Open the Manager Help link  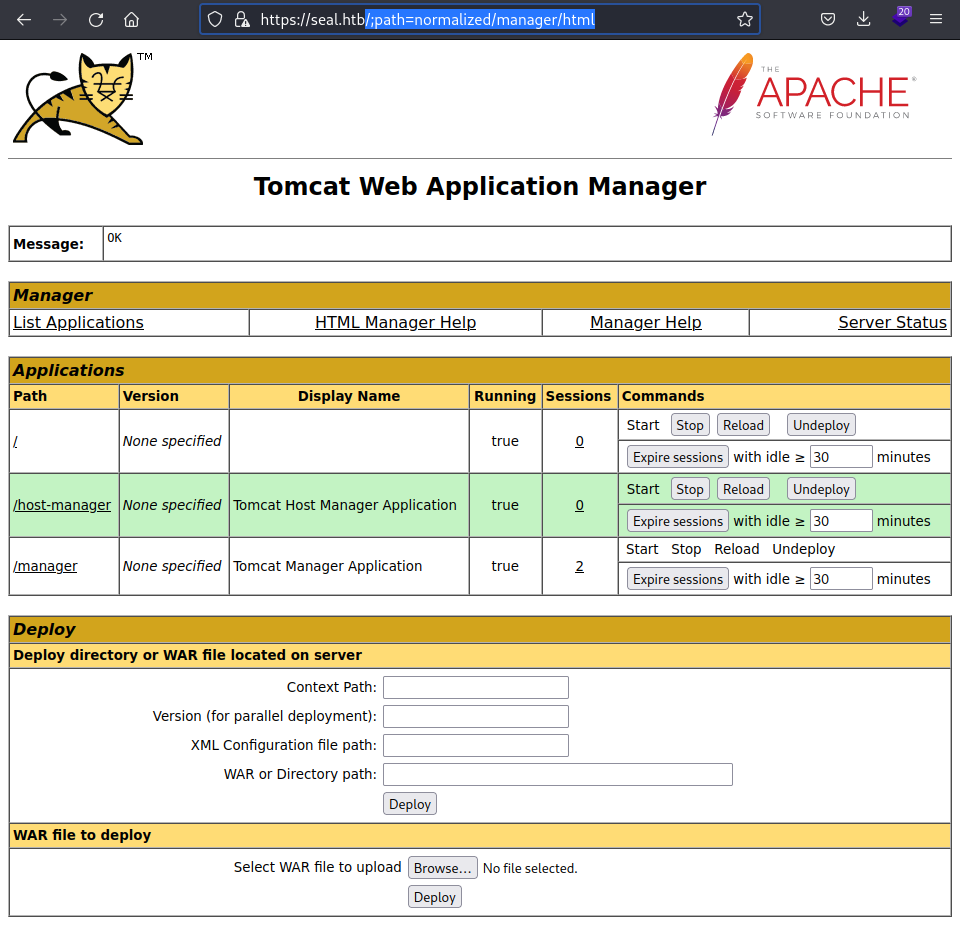[646, 323]
